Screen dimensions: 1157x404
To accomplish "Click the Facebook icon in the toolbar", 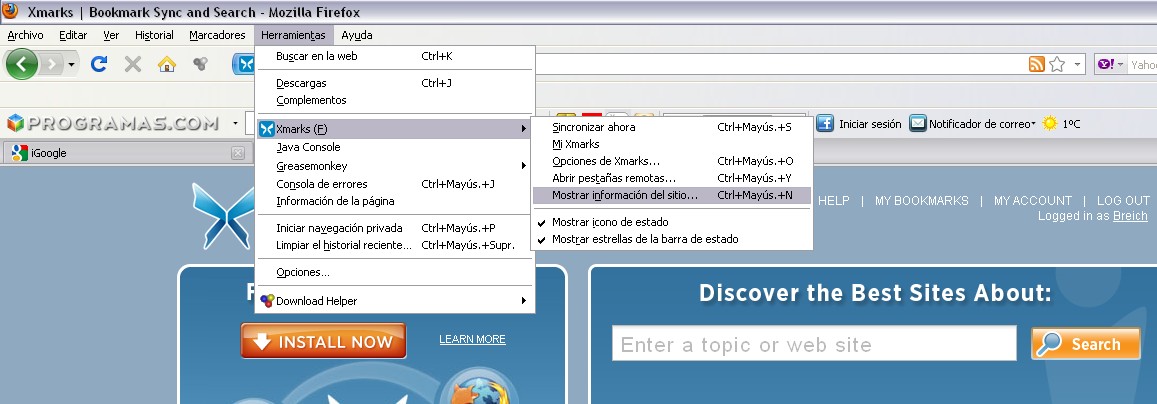I will click(x=825, y=124).
